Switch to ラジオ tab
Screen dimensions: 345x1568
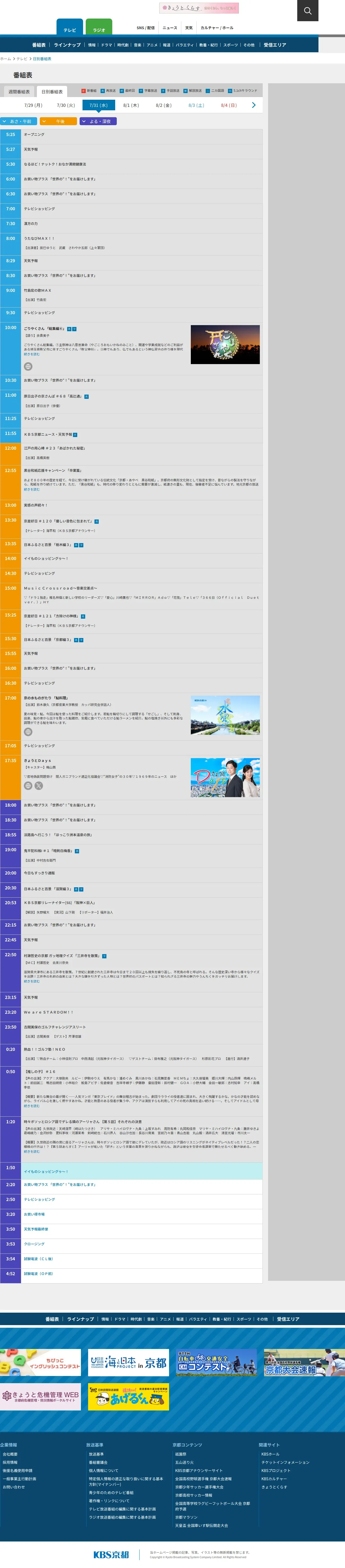click(x=99, y=27)
